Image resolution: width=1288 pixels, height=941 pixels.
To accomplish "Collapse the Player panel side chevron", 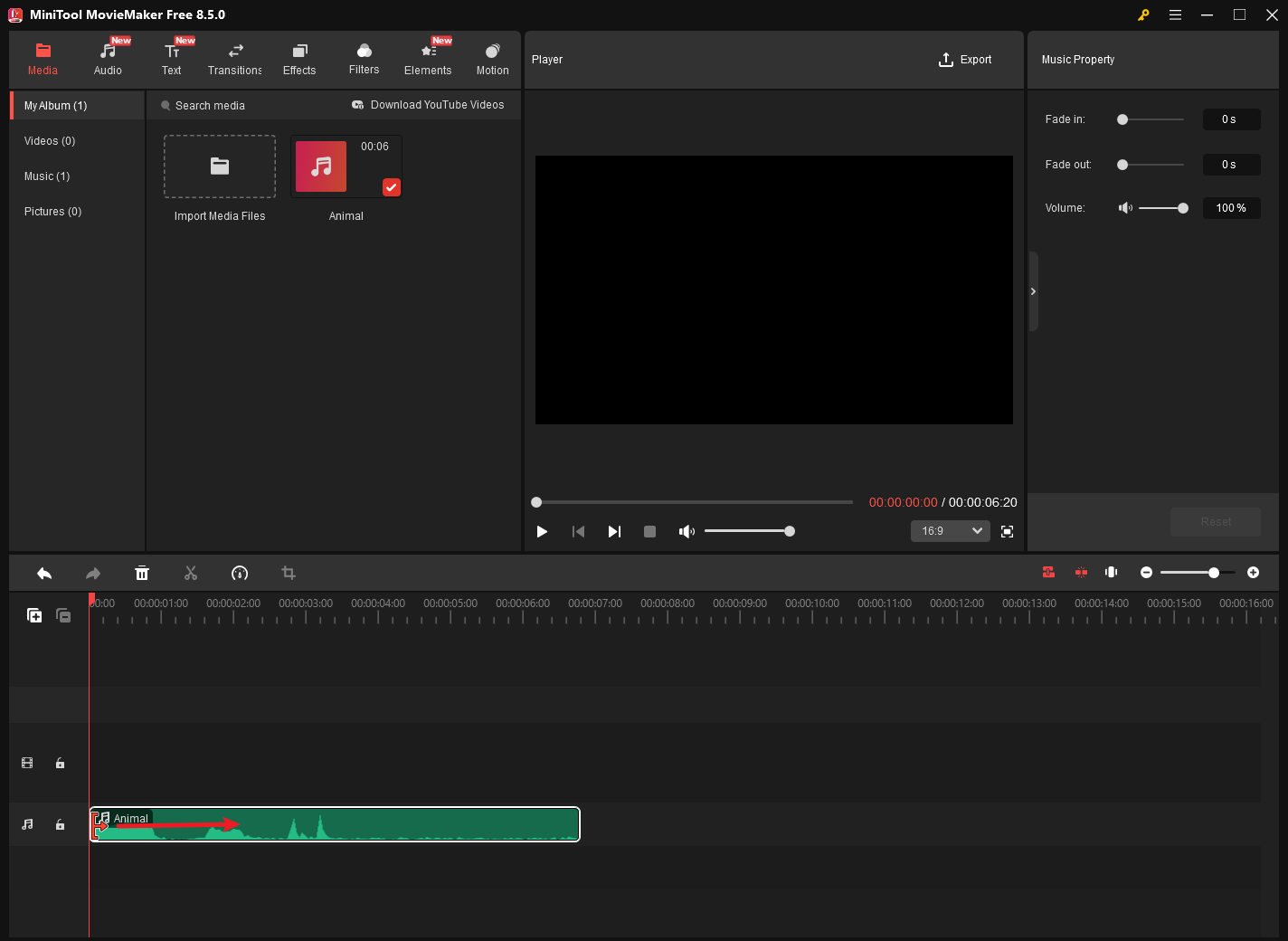I will pos(1033,291).
